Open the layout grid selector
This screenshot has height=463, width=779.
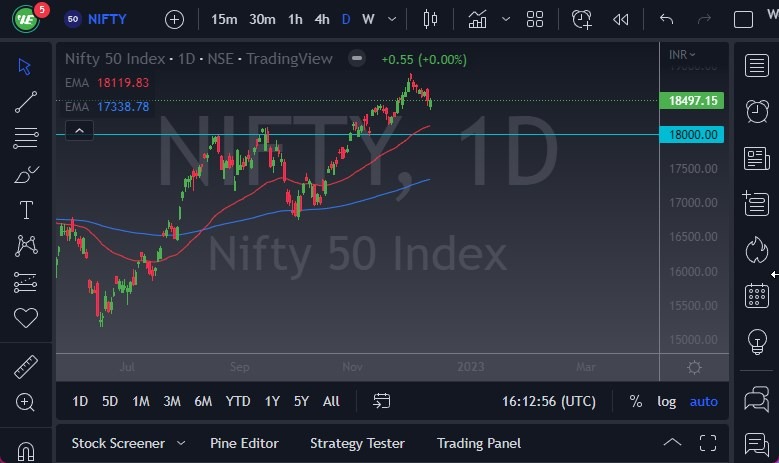click(x=535, y=19)
